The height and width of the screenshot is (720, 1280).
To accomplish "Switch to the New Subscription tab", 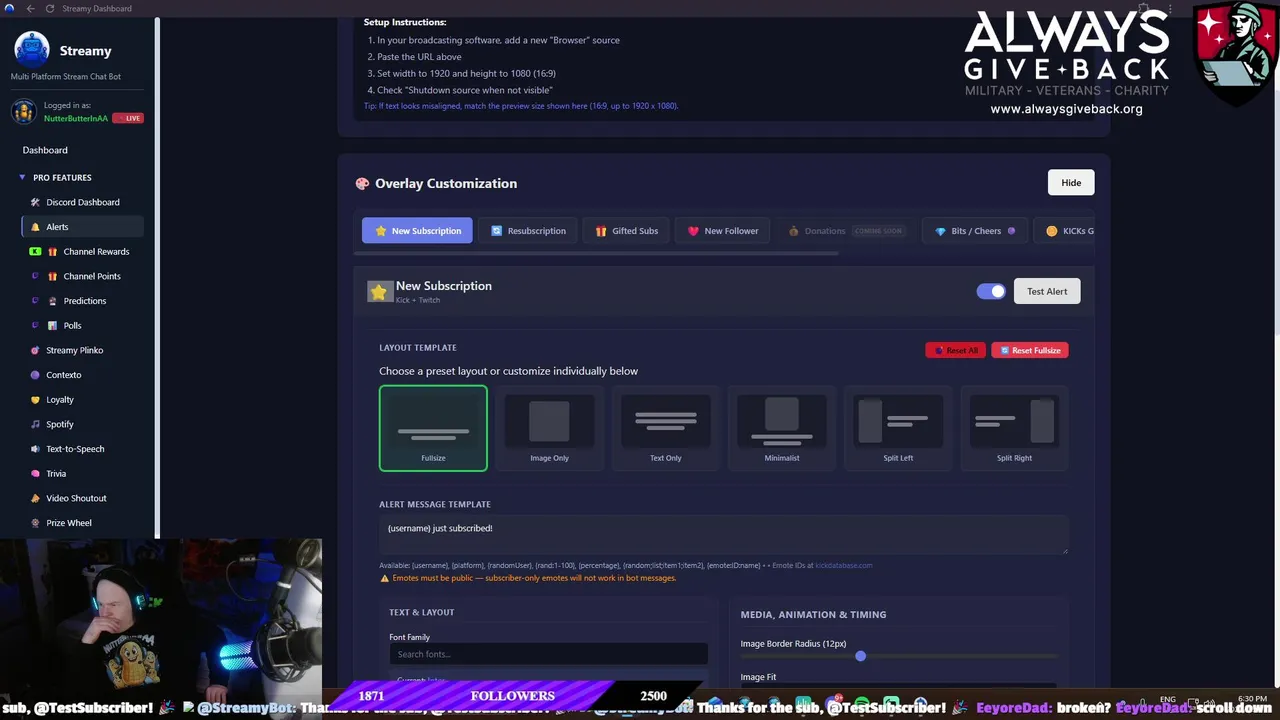I will click(x=418, y=231).
